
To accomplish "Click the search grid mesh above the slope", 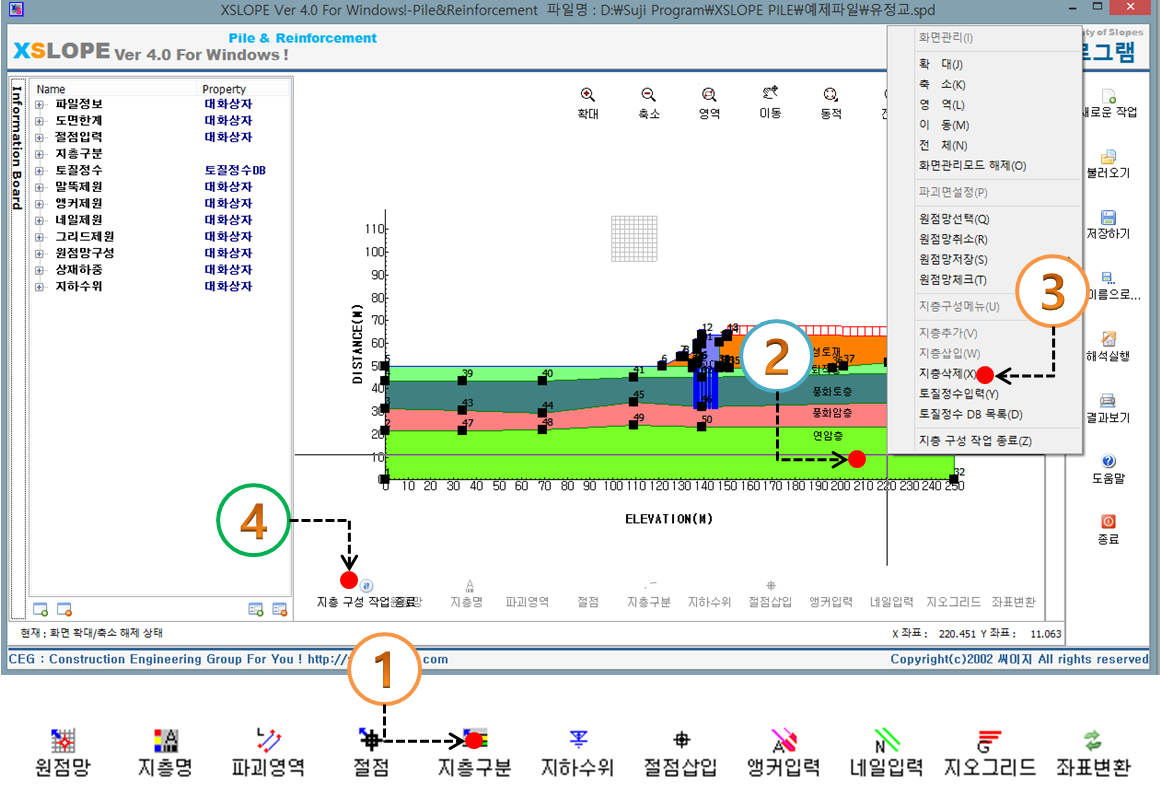I will tap(634, 238).
